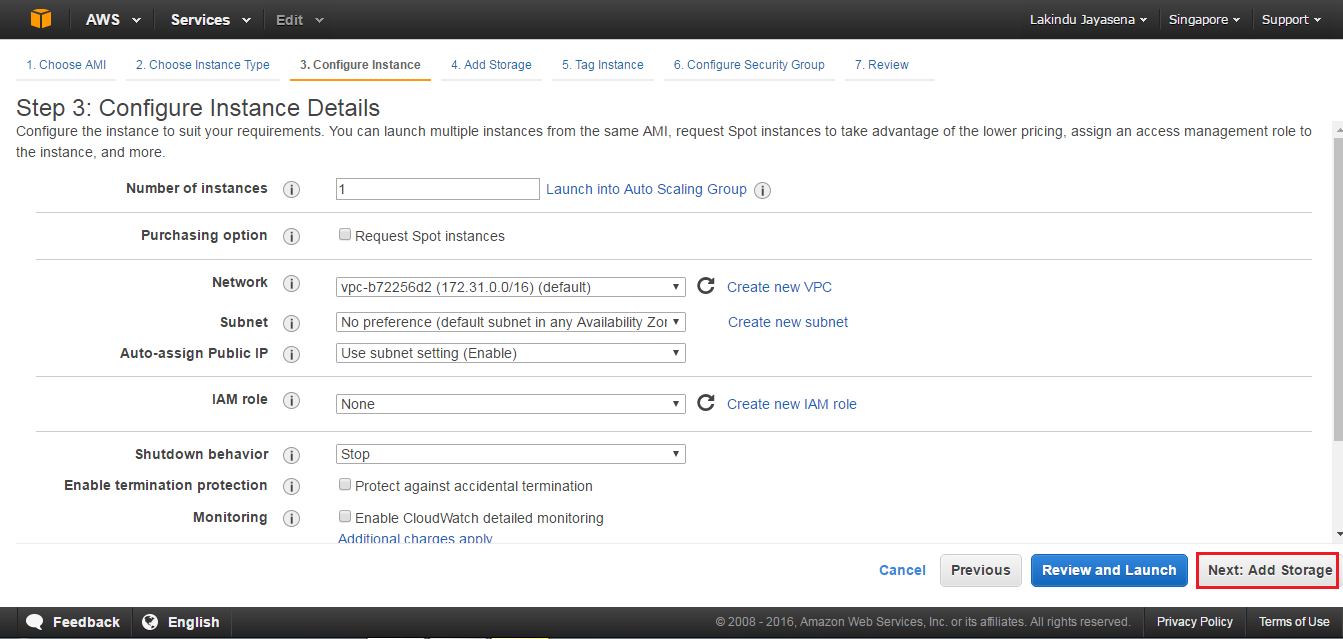
Task: Click Review and Launch button
Action: pos(1109,570)
